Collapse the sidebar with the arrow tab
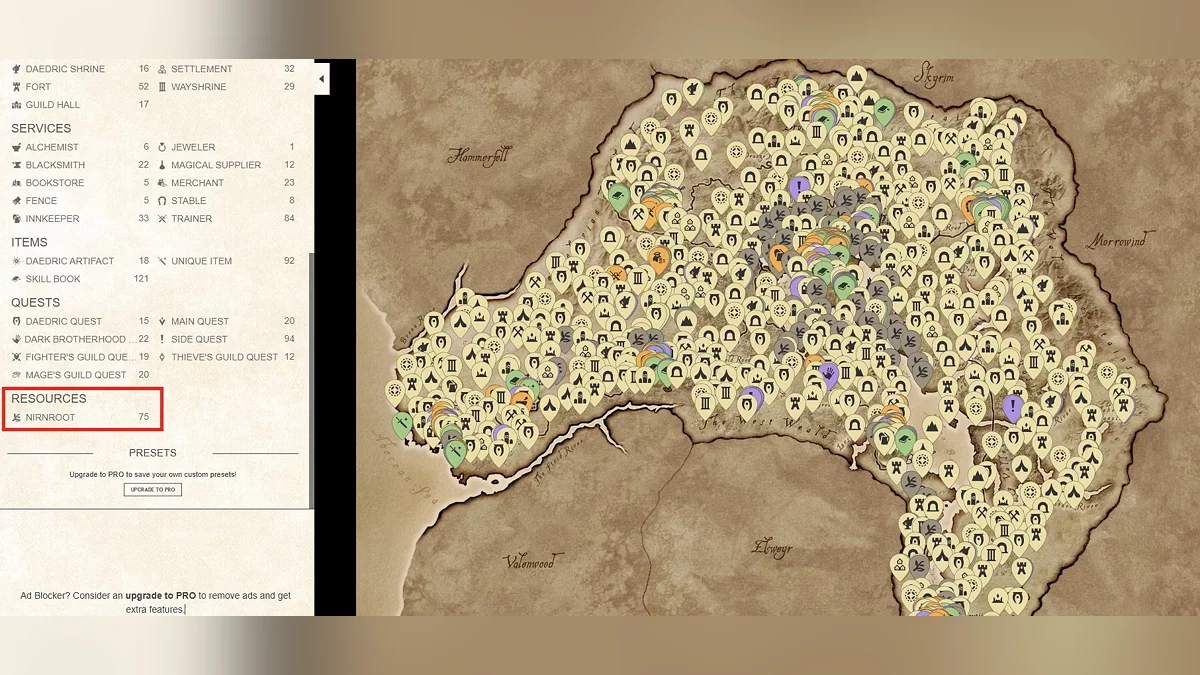The height and width of the screenshot is (675, 1200). (x=321, y=79)
